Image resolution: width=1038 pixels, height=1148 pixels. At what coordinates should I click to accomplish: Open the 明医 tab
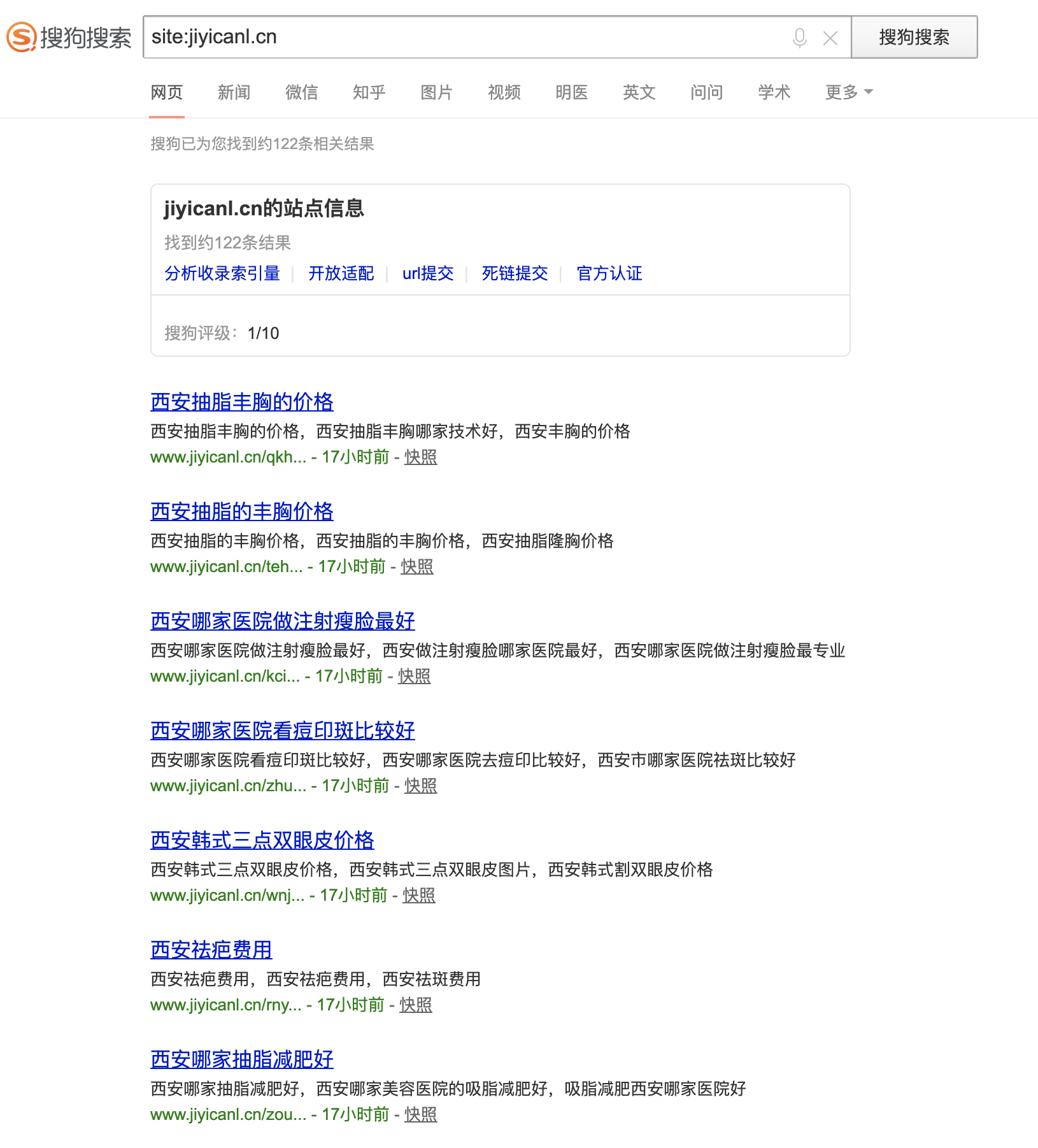point(572,92)
